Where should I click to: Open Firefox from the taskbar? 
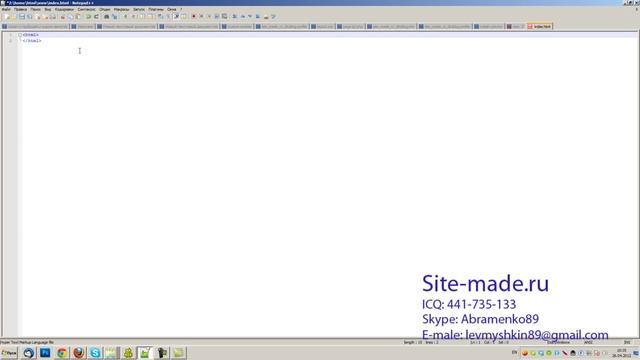coord(78,353)
